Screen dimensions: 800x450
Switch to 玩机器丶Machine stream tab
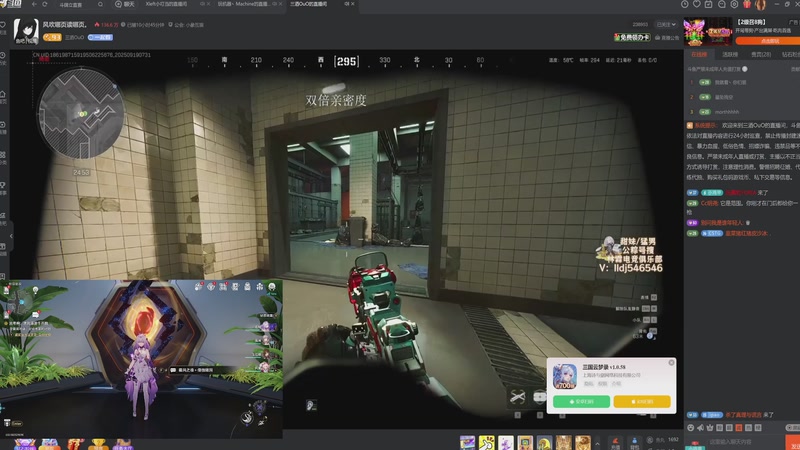243,4
